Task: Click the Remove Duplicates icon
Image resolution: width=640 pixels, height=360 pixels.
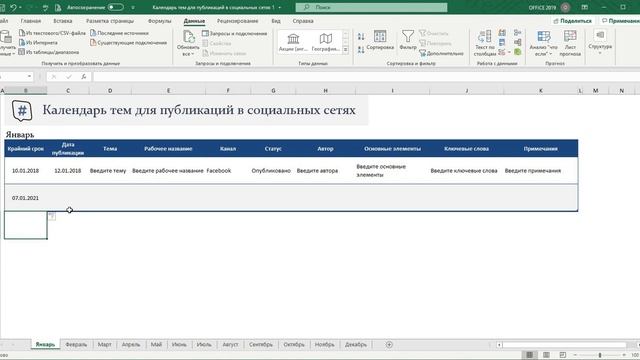Action: coord(502,42)
